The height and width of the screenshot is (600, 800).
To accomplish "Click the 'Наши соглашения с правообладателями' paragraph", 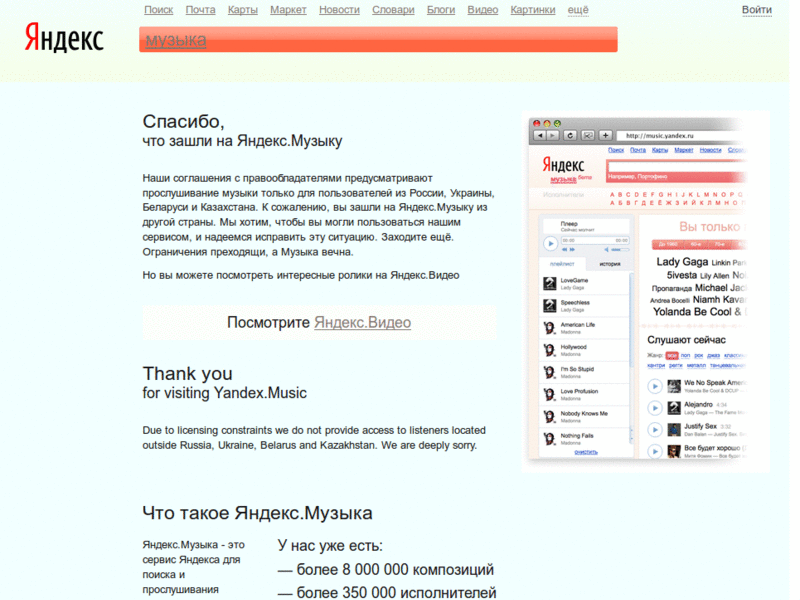I will click(x=318, y=215).
